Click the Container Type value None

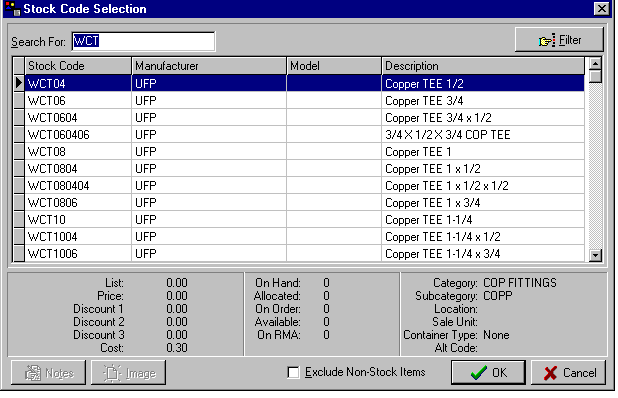(x=496, y=335)
